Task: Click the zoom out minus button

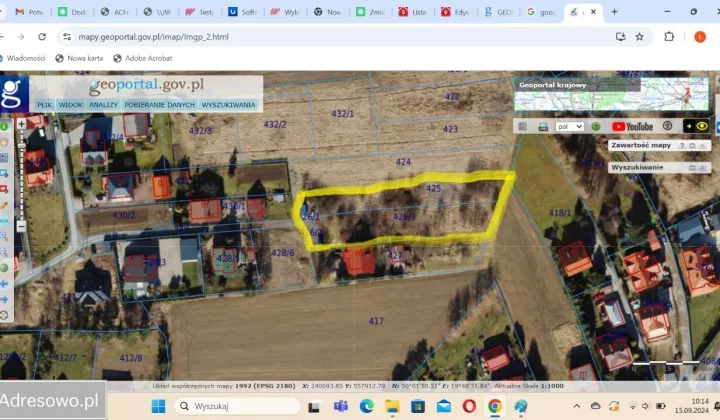Action: (x=21, y=226)
